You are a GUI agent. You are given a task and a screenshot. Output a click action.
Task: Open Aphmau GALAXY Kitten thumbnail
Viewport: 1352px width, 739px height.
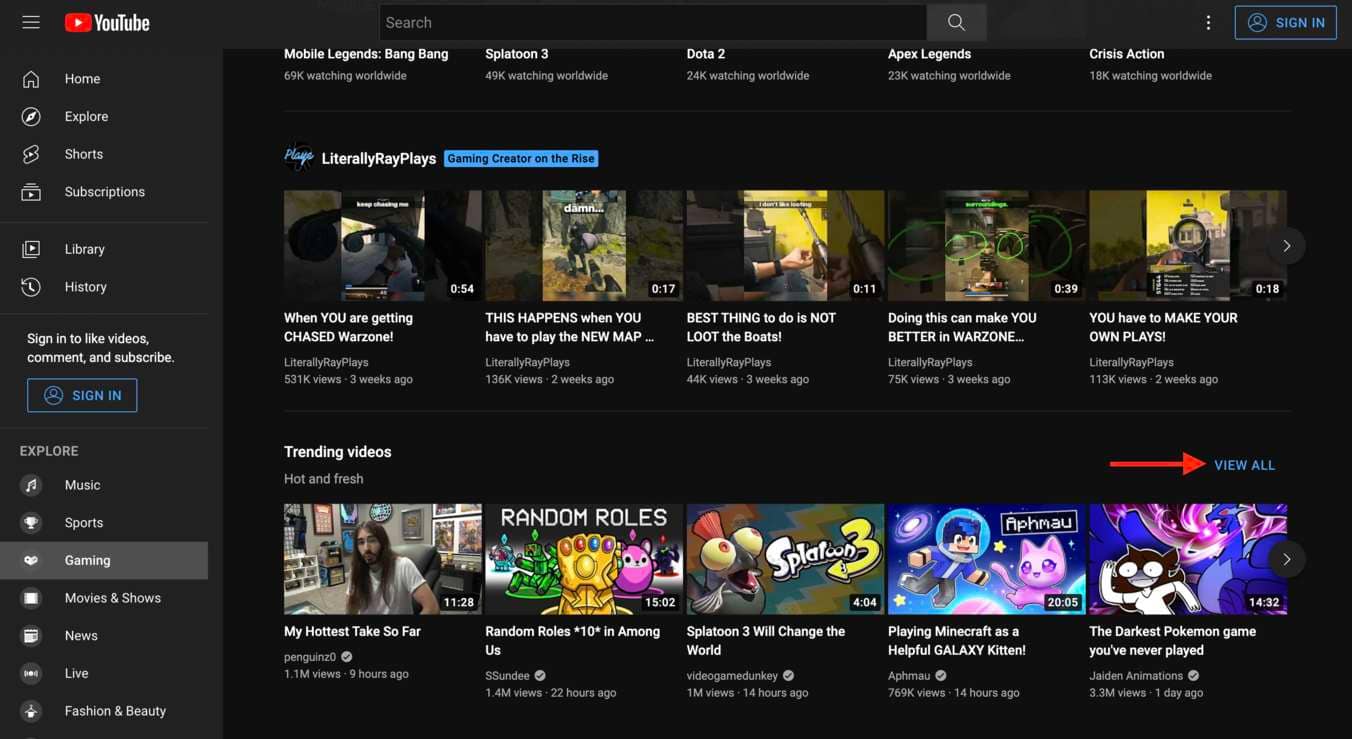click(987, 559)
